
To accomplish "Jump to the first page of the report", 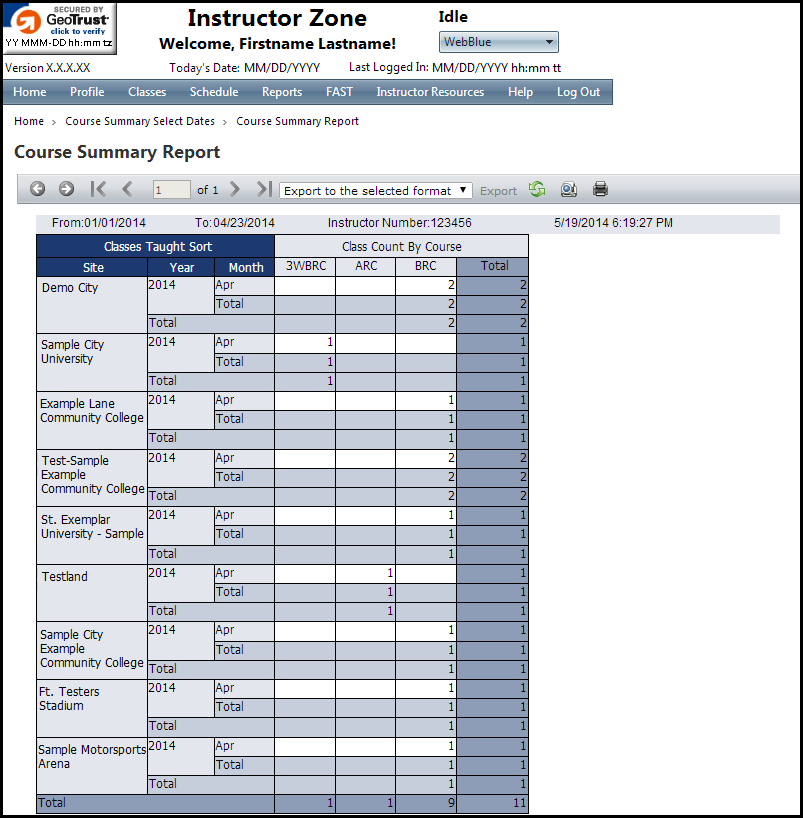I will click(x=97, y=189).
